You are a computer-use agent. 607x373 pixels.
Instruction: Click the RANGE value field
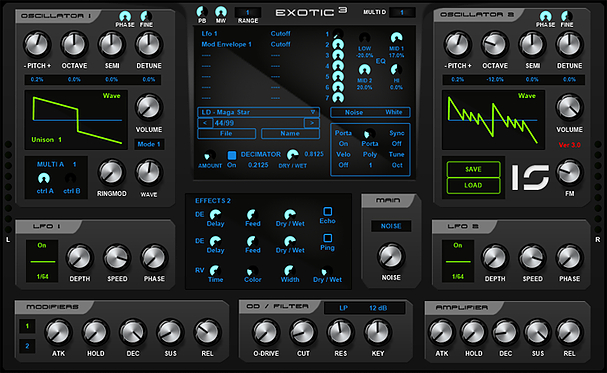pyautogui.click(x=248, y=12)
